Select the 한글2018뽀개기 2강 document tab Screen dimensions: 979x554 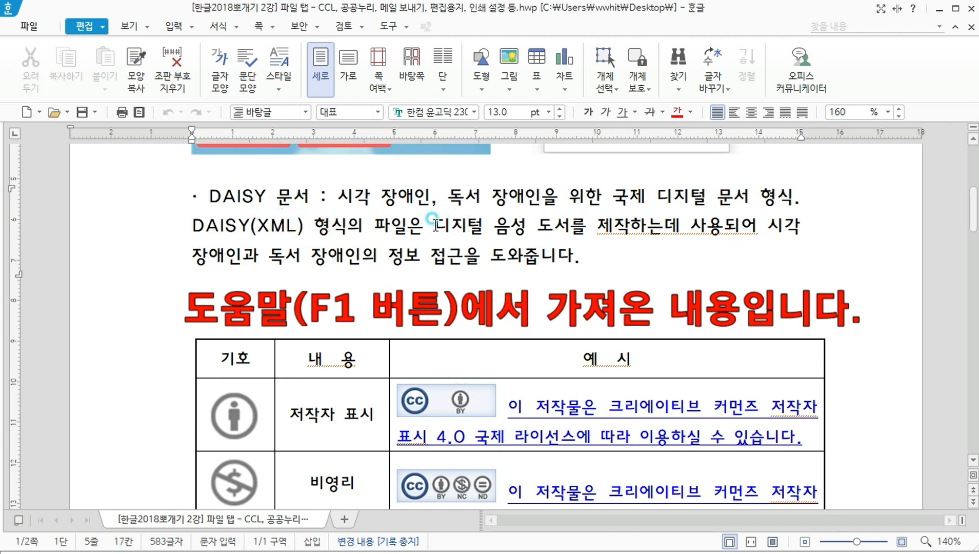coord(214,519)
